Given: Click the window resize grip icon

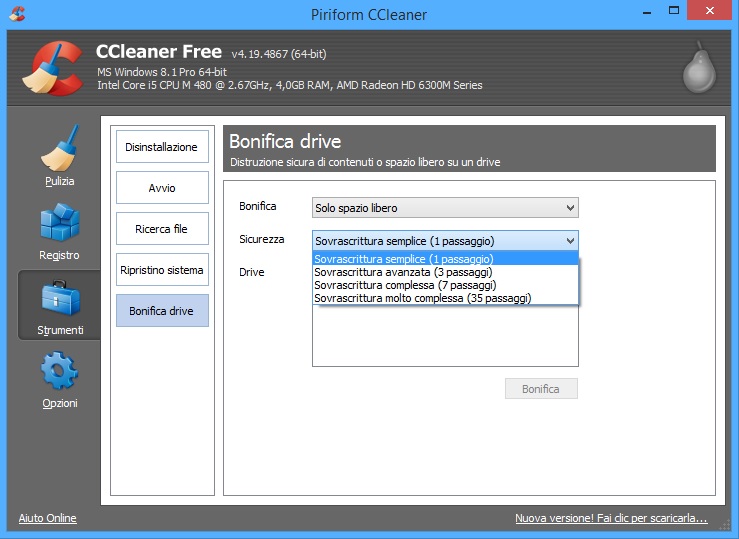Looking at the screenshot, I should click(x=724, y=527).
